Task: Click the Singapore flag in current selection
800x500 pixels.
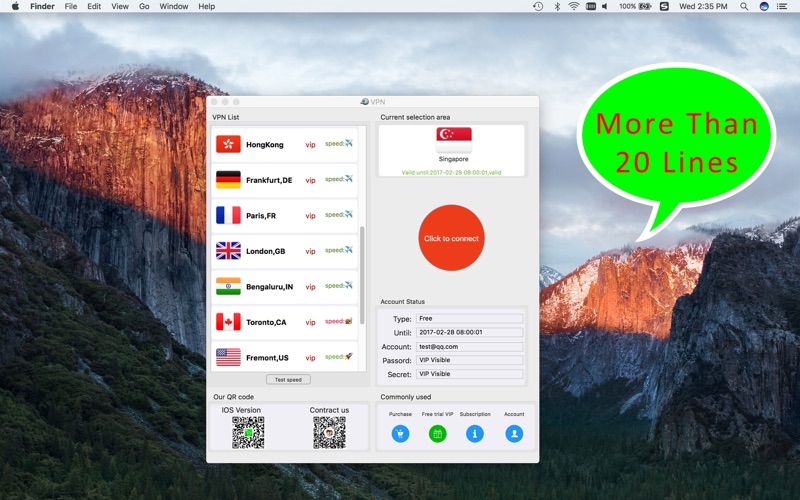Action: point(454,140)
